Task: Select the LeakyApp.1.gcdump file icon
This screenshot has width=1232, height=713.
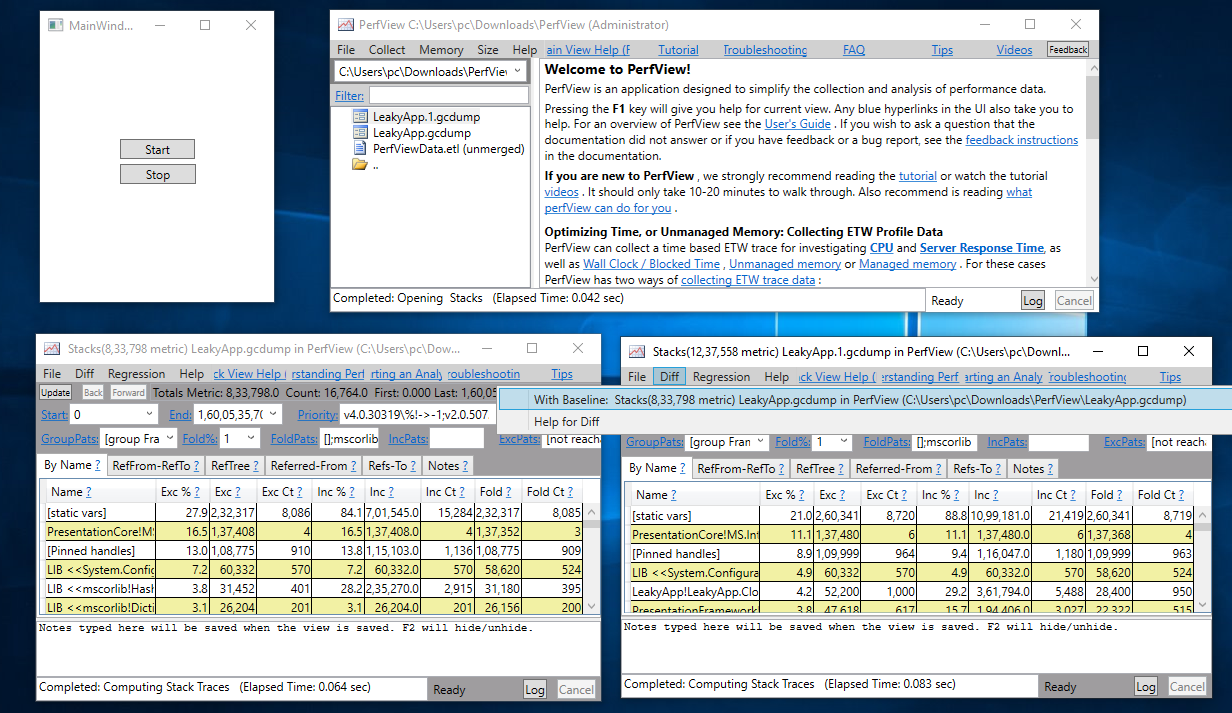Action: (x=360, y=117)
